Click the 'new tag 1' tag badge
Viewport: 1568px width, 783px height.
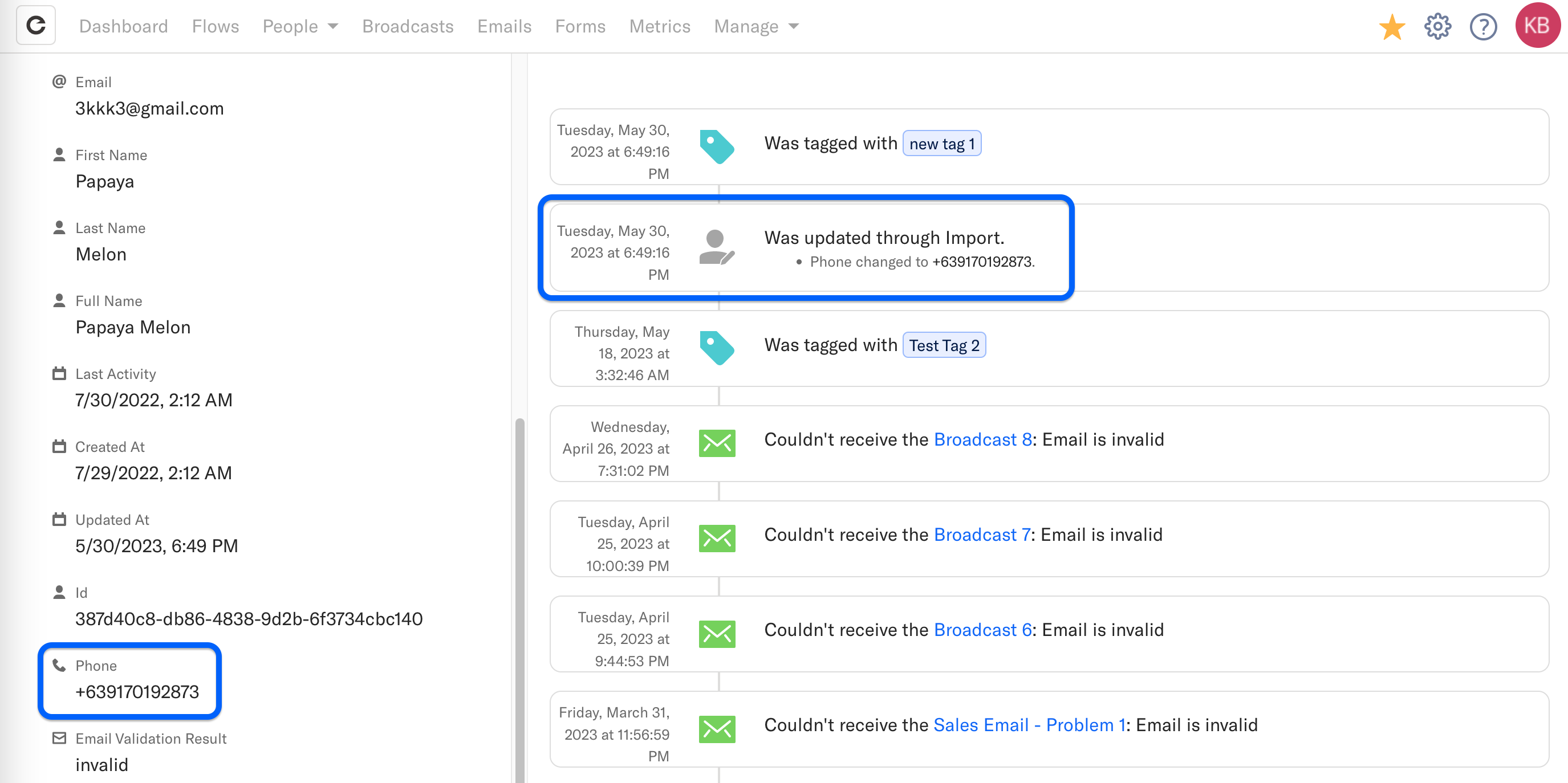click(941, 144)
